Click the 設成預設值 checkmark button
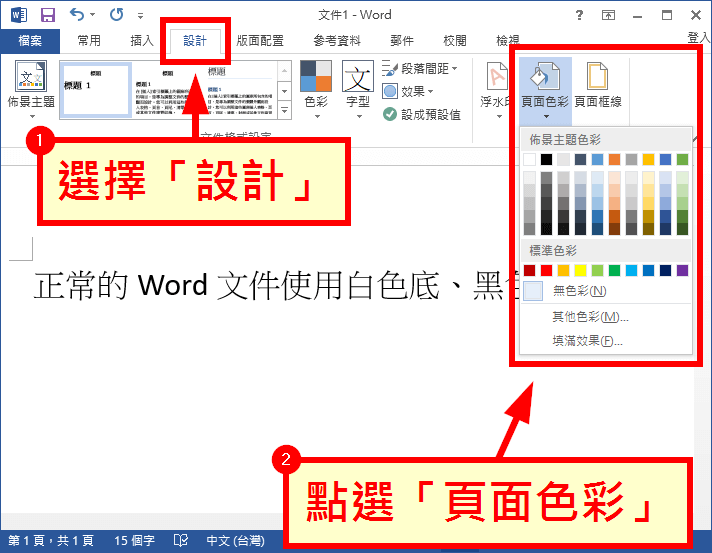Viewport: 712px width, 553px height. (x=422, y=114)
